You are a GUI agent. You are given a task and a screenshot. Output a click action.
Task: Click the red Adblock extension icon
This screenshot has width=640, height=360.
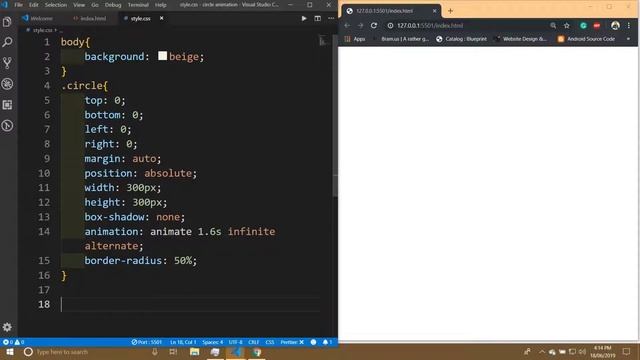click(597, 25)
